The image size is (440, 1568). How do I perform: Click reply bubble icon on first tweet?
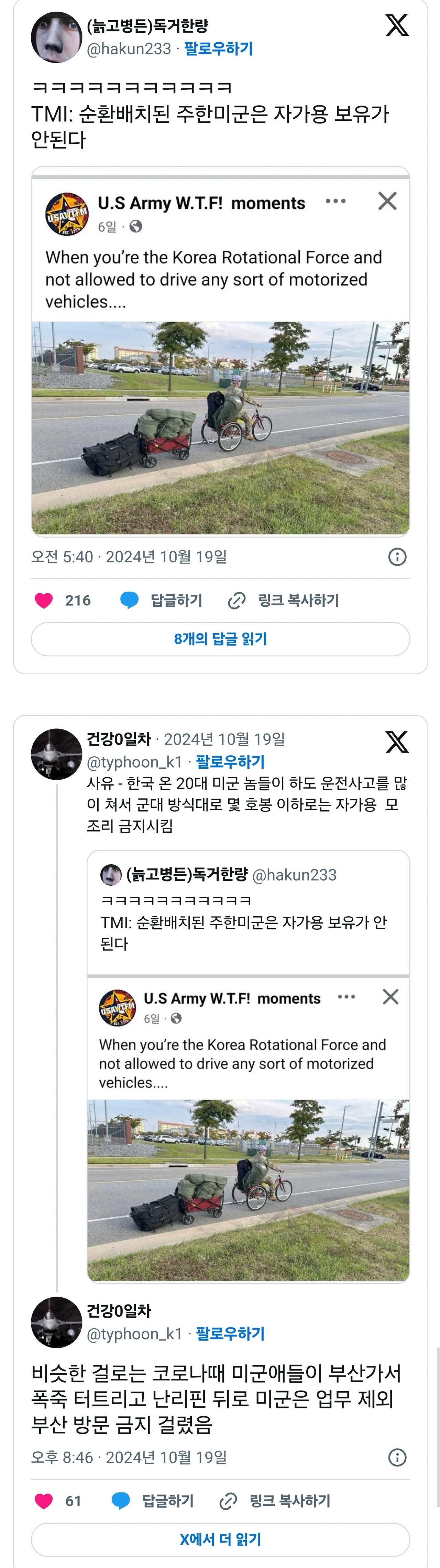[129, 600]
